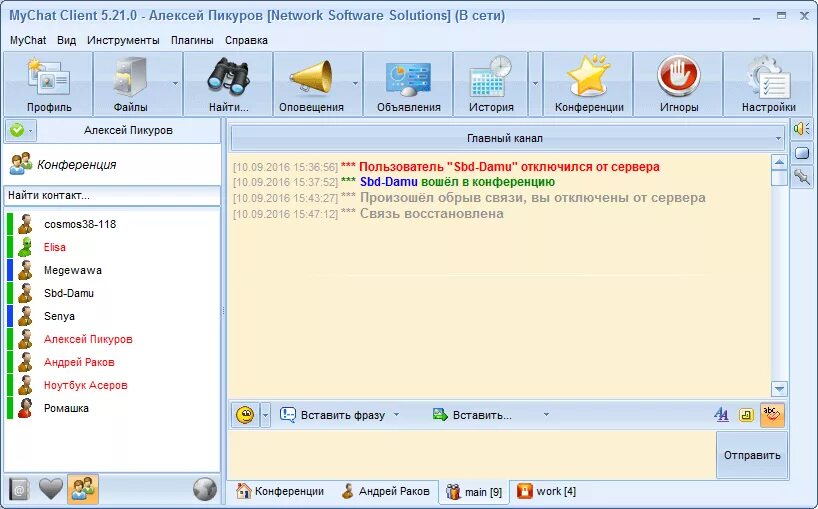818x509 pixels.
Task: Open Оповещения megaphone icon
Action: pyautogui.click(x=311, y=77)
